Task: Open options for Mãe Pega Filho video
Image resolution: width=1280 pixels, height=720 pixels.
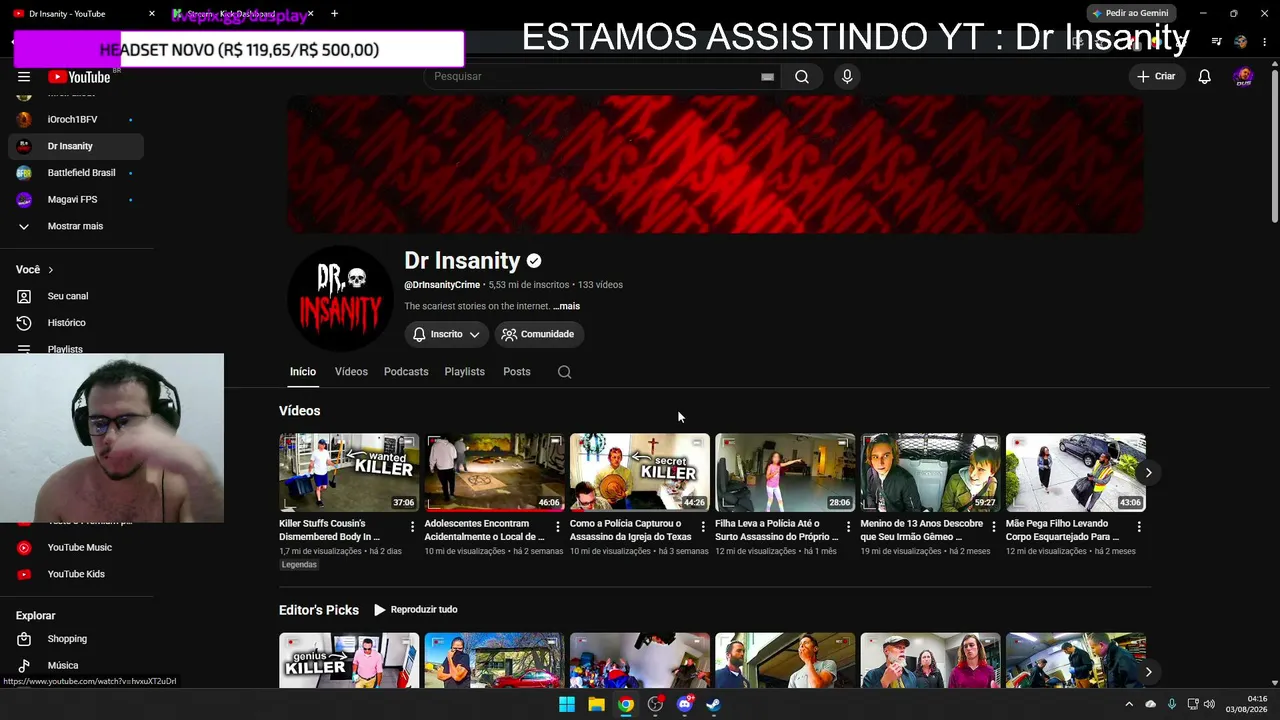Action: click(1139, 527)
